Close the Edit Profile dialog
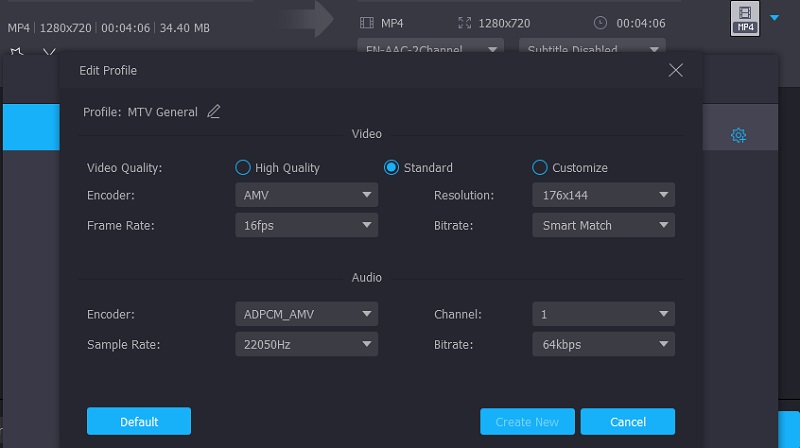The image size is (800, 448). point(676,70)
